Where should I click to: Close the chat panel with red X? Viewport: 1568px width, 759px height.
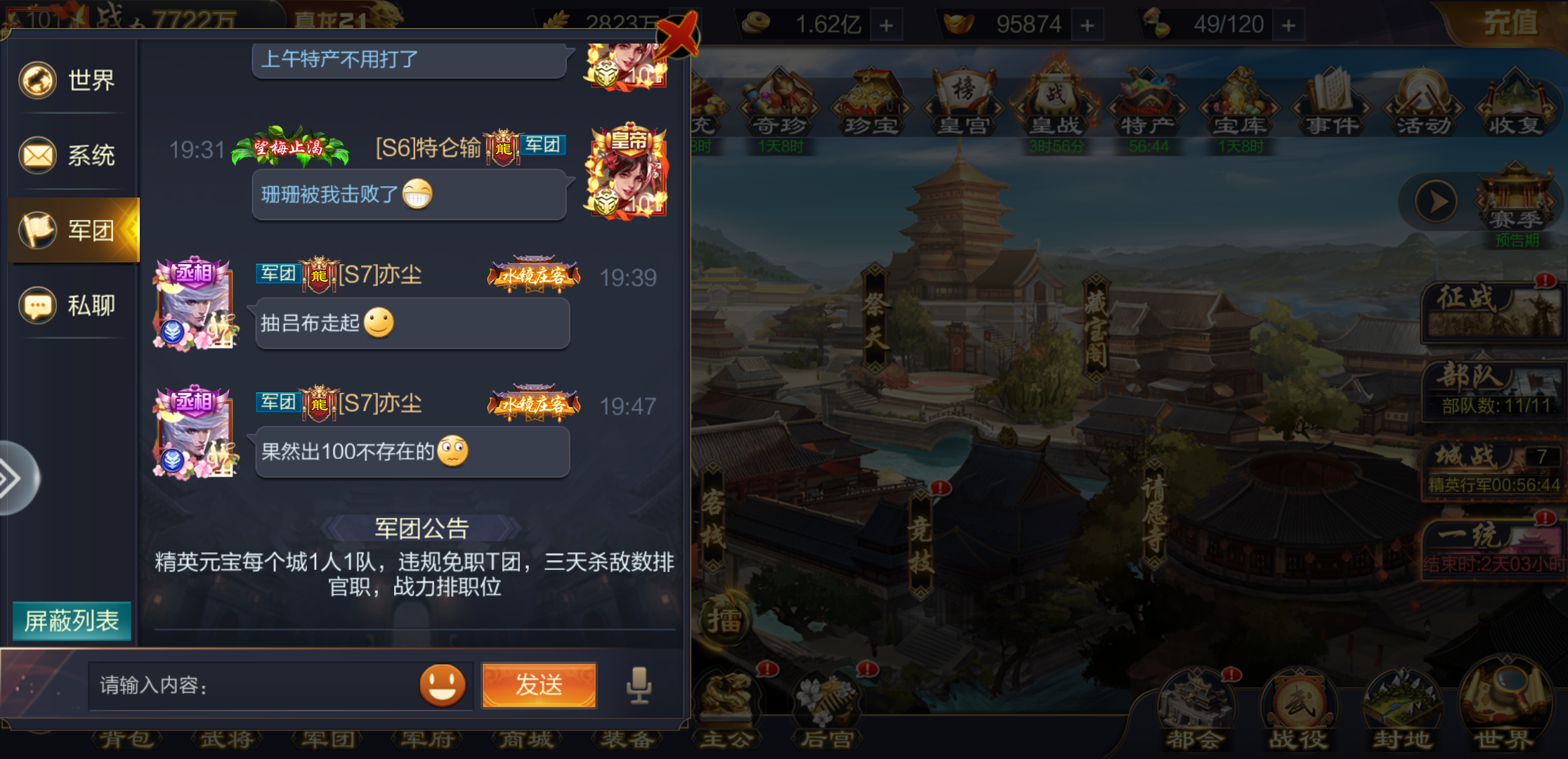[677, 35]
